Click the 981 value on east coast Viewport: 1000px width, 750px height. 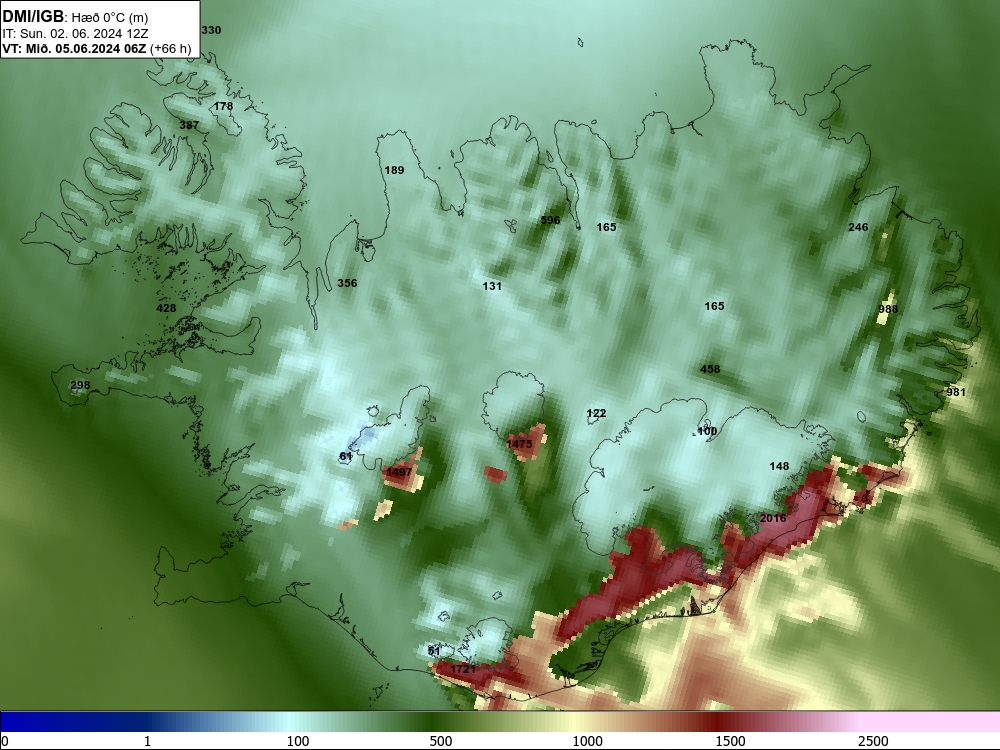tap(955, 392)
